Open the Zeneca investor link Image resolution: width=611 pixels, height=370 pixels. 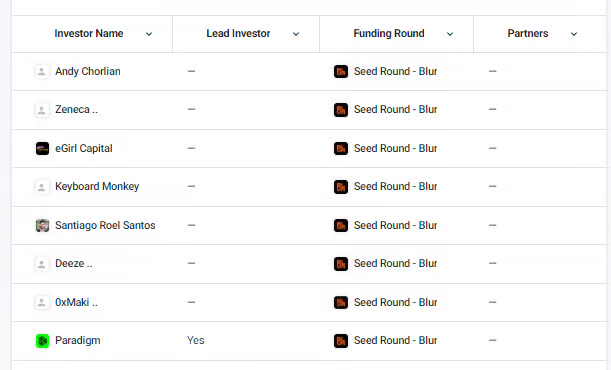point(76,109)
